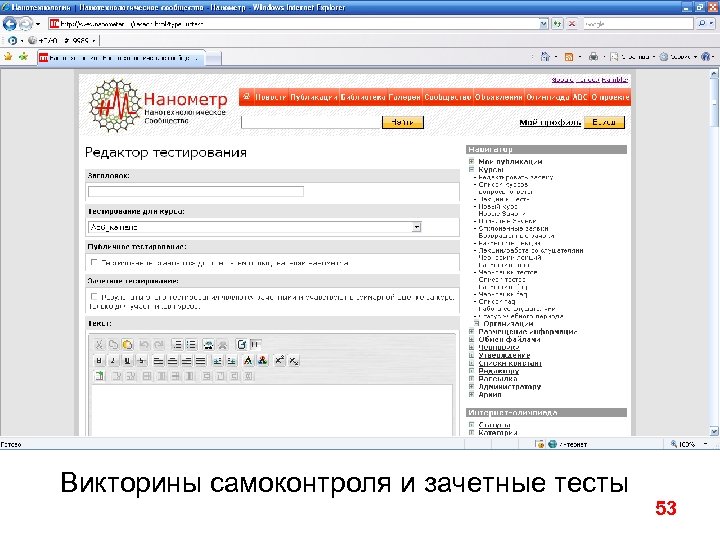Collapse the Курсы tree node
The width and height of the screenshot is (720, 540).
471,169
